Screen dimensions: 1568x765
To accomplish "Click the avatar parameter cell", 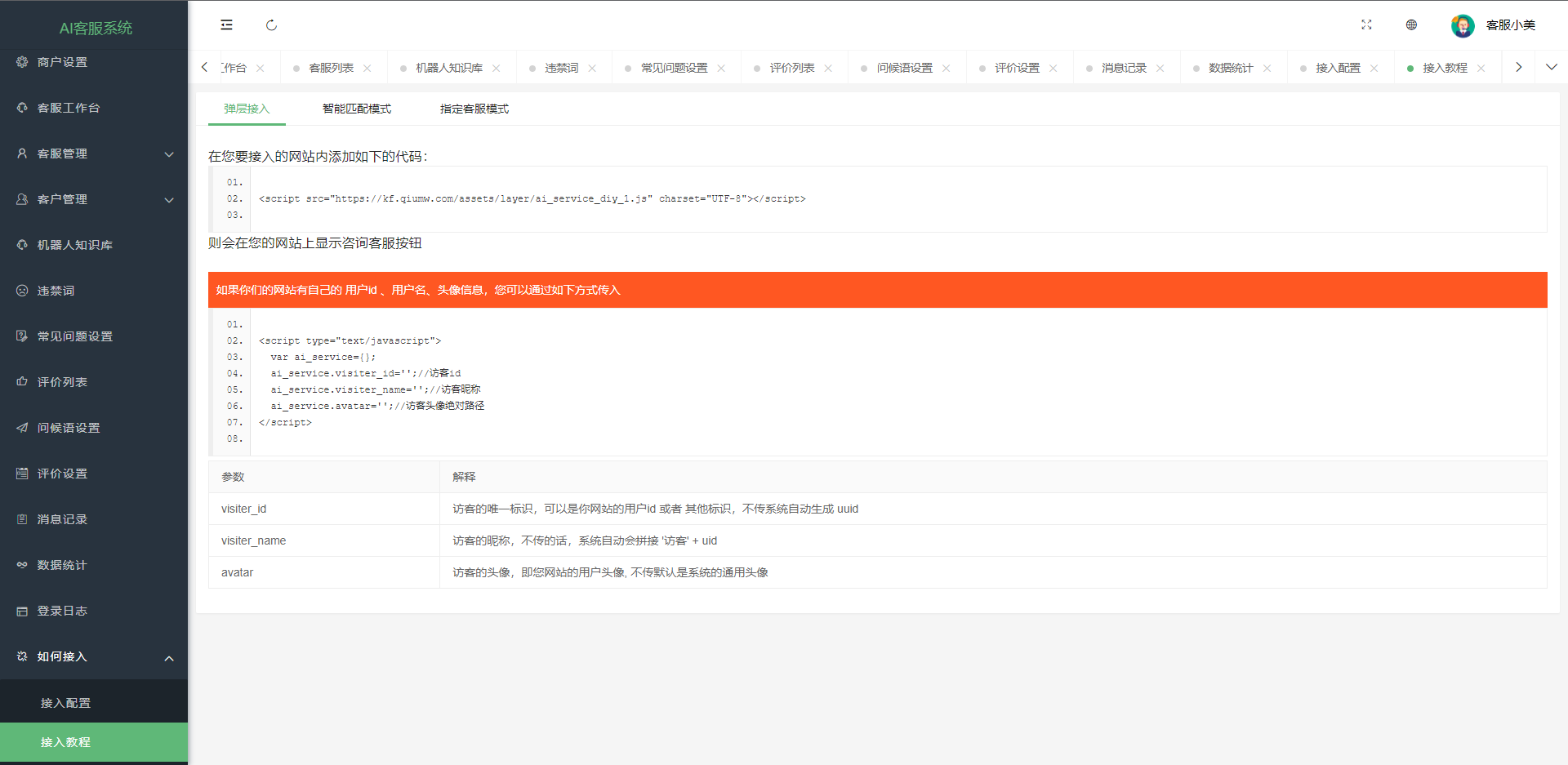I will click(324, 572).
